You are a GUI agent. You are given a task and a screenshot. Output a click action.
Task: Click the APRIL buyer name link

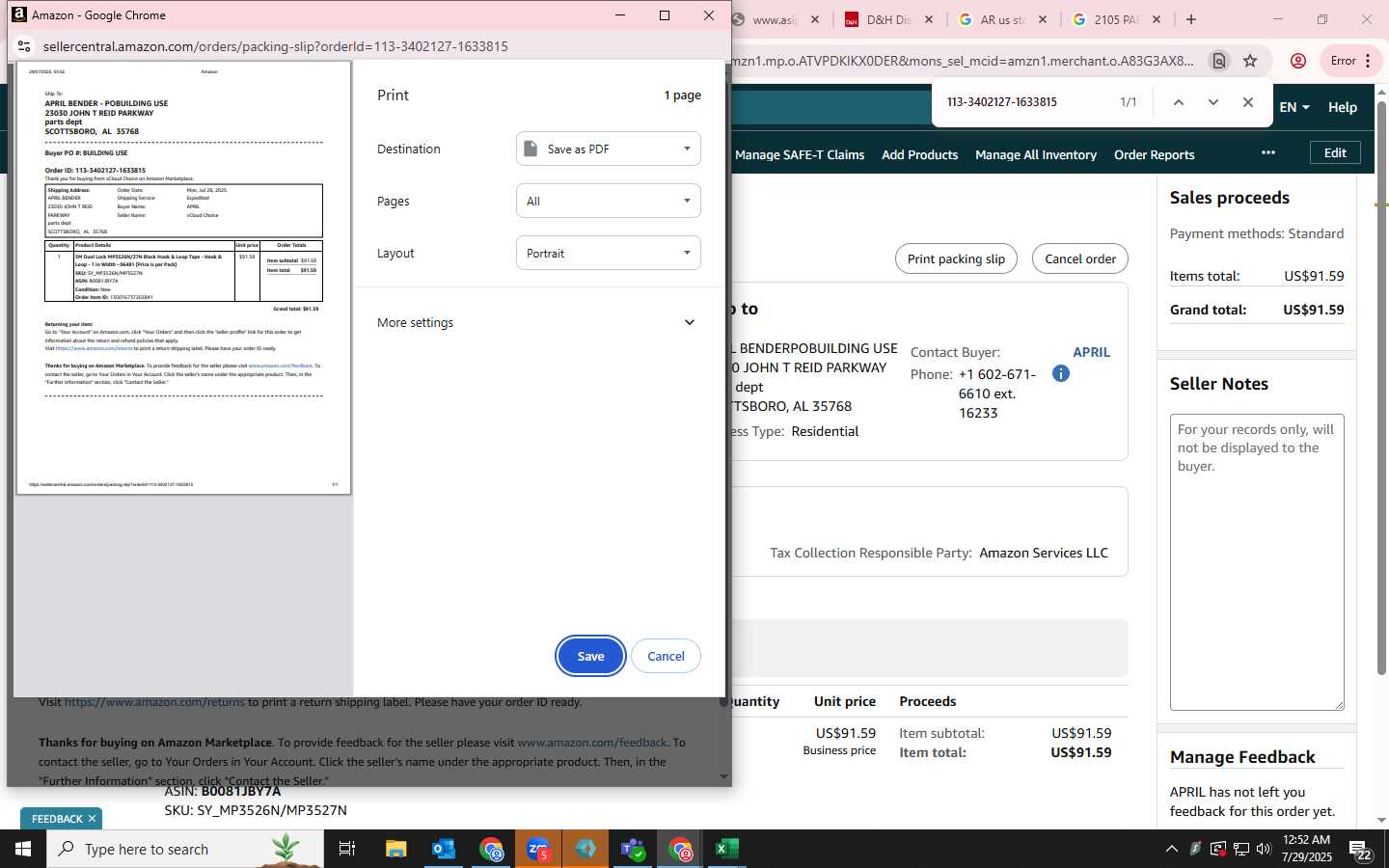pyautogui.click(x=1091, y=352)
